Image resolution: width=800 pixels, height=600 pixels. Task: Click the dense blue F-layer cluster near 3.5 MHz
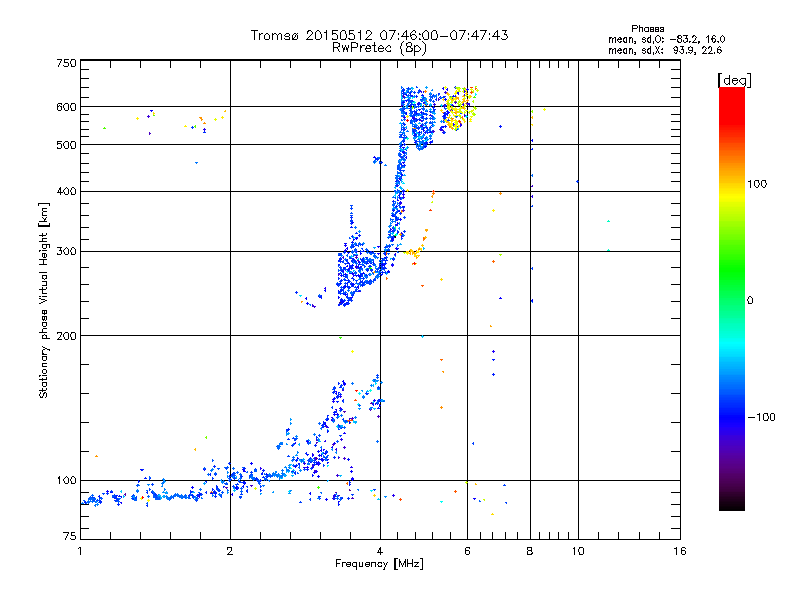coord(357,268)
